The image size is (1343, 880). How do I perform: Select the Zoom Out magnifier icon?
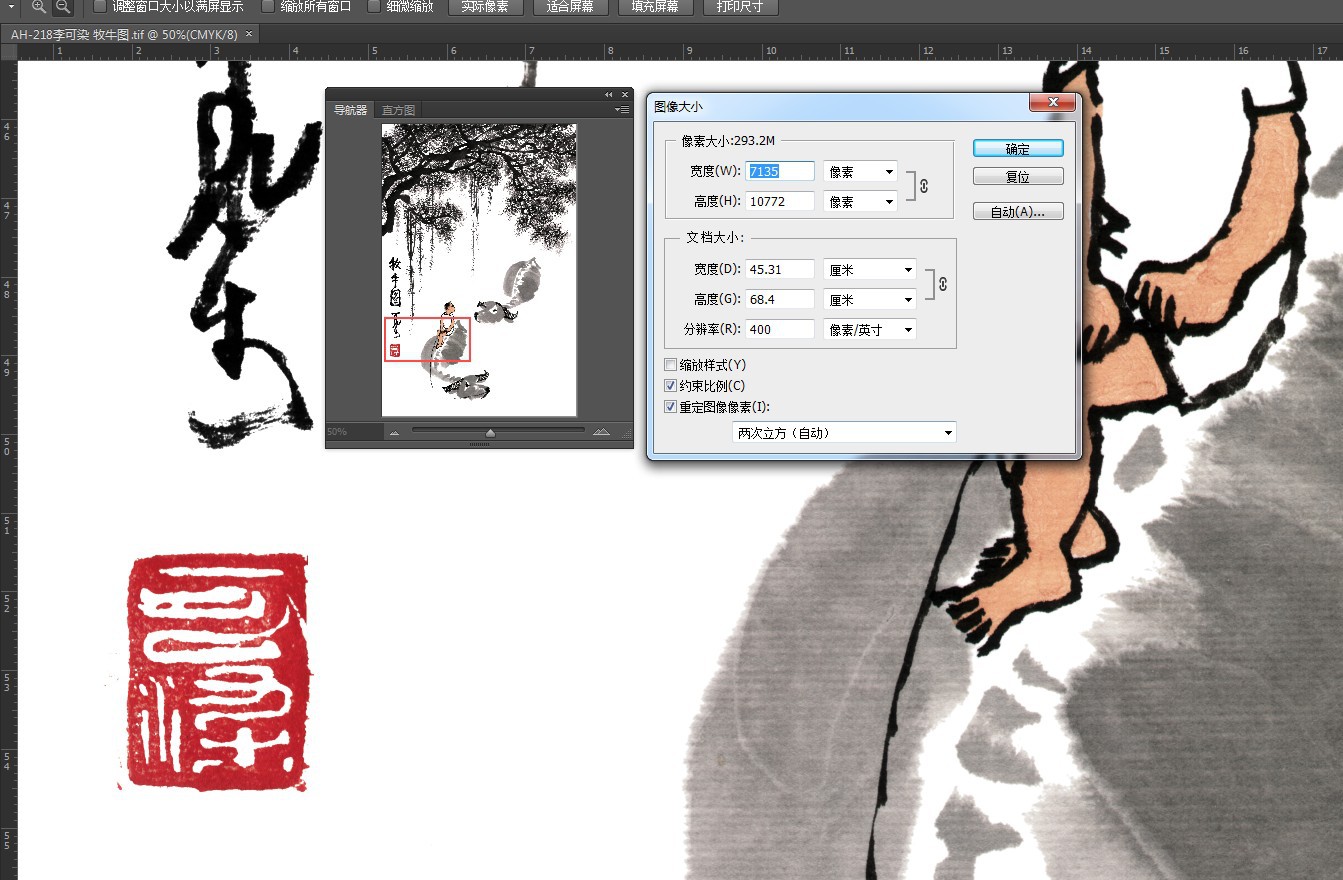click(x=63, y=6)
